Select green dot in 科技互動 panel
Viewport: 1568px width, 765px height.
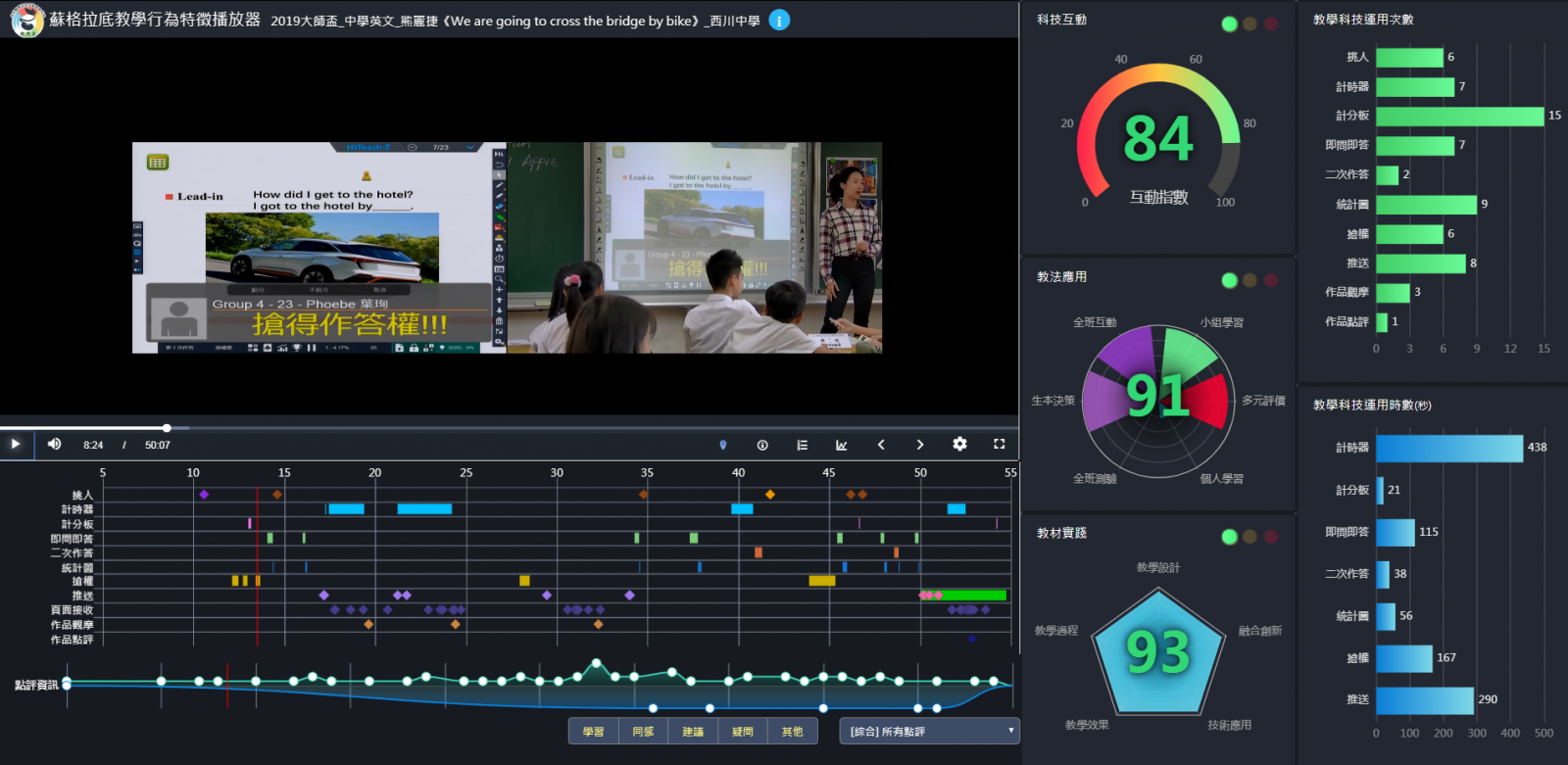[1229, 24]
